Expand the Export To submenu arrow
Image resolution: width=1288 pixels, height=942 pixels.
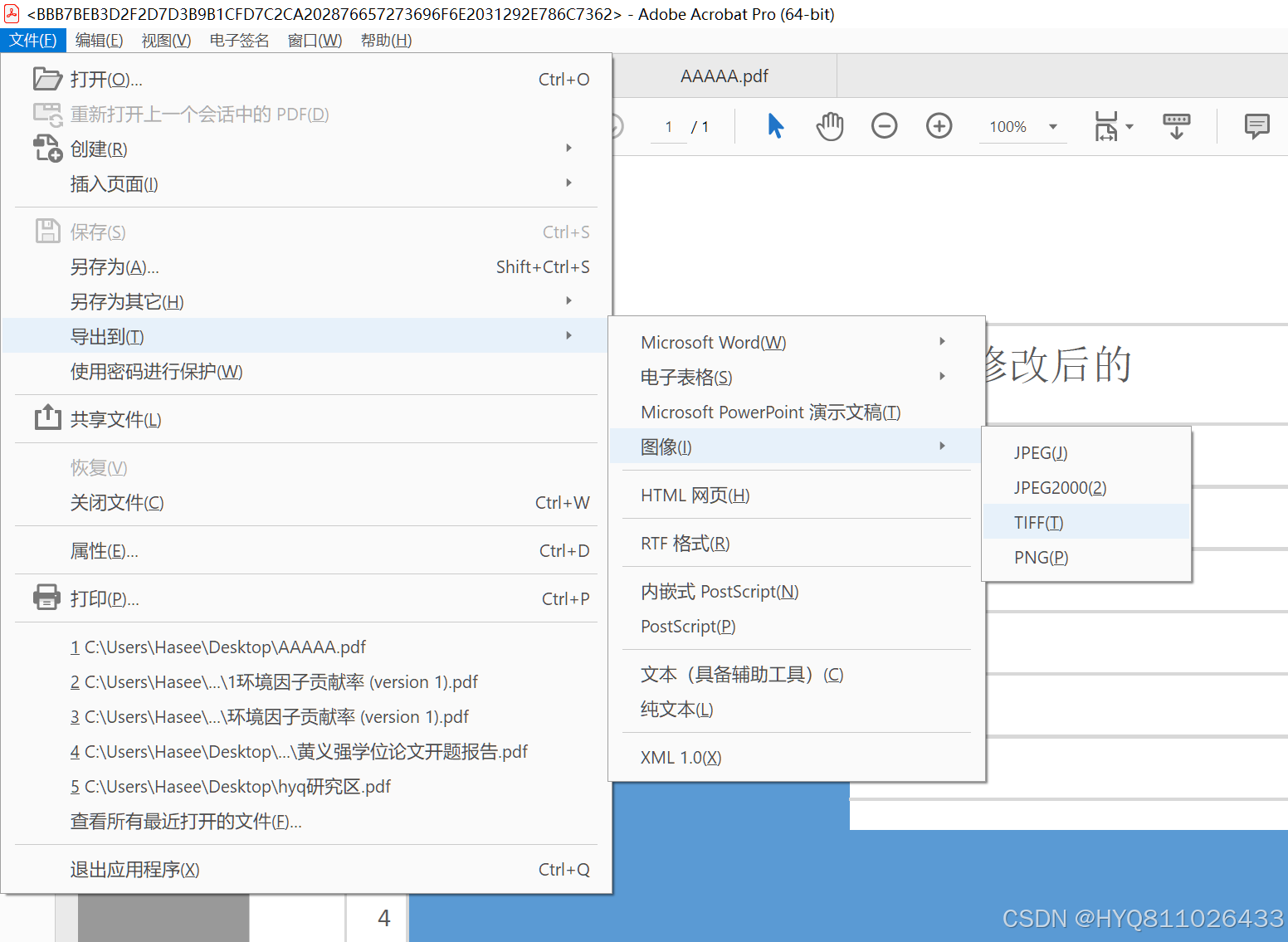568,335
